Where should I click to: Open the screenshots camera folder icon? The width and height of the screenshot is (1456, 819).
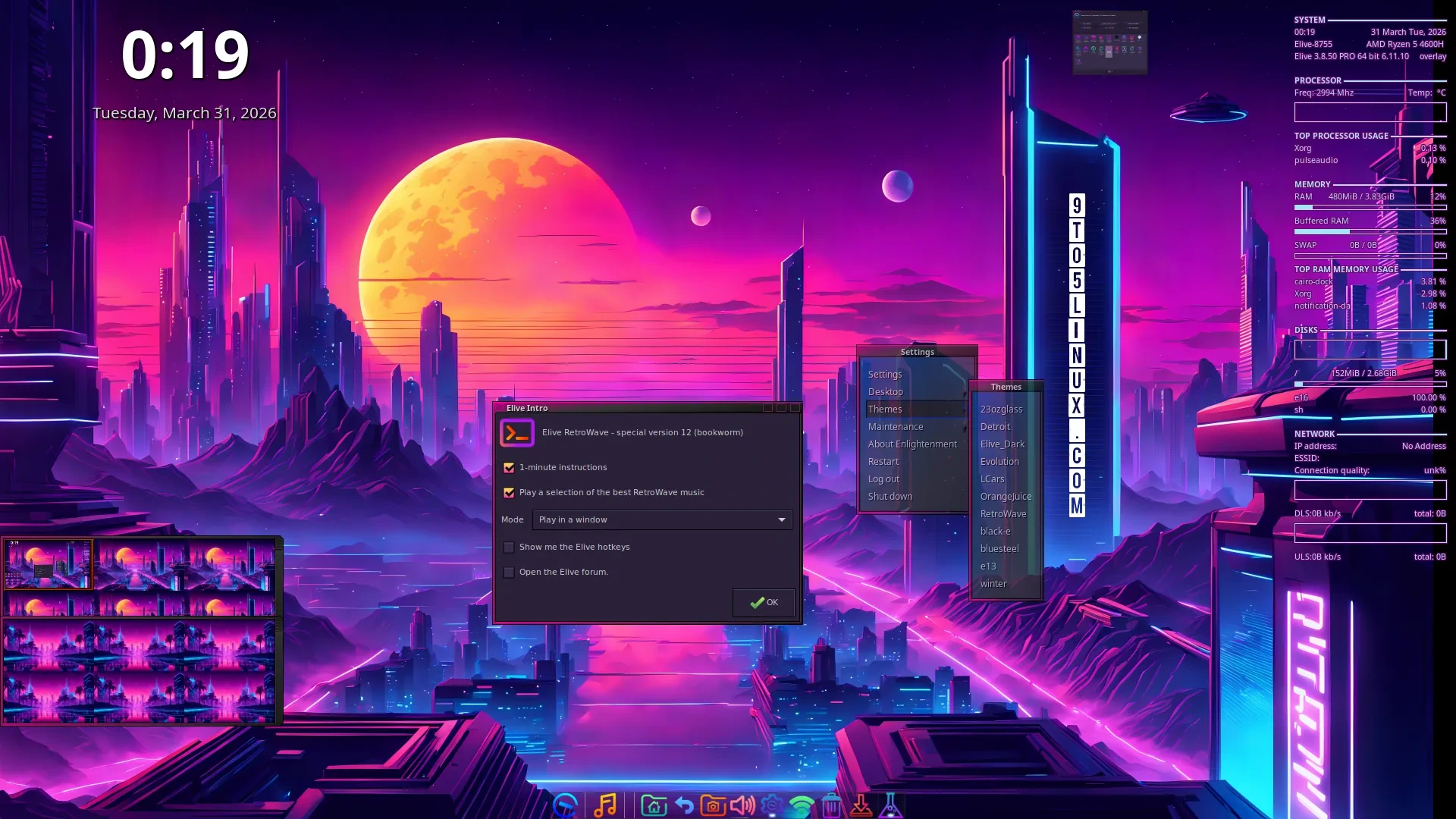(713, 805)
